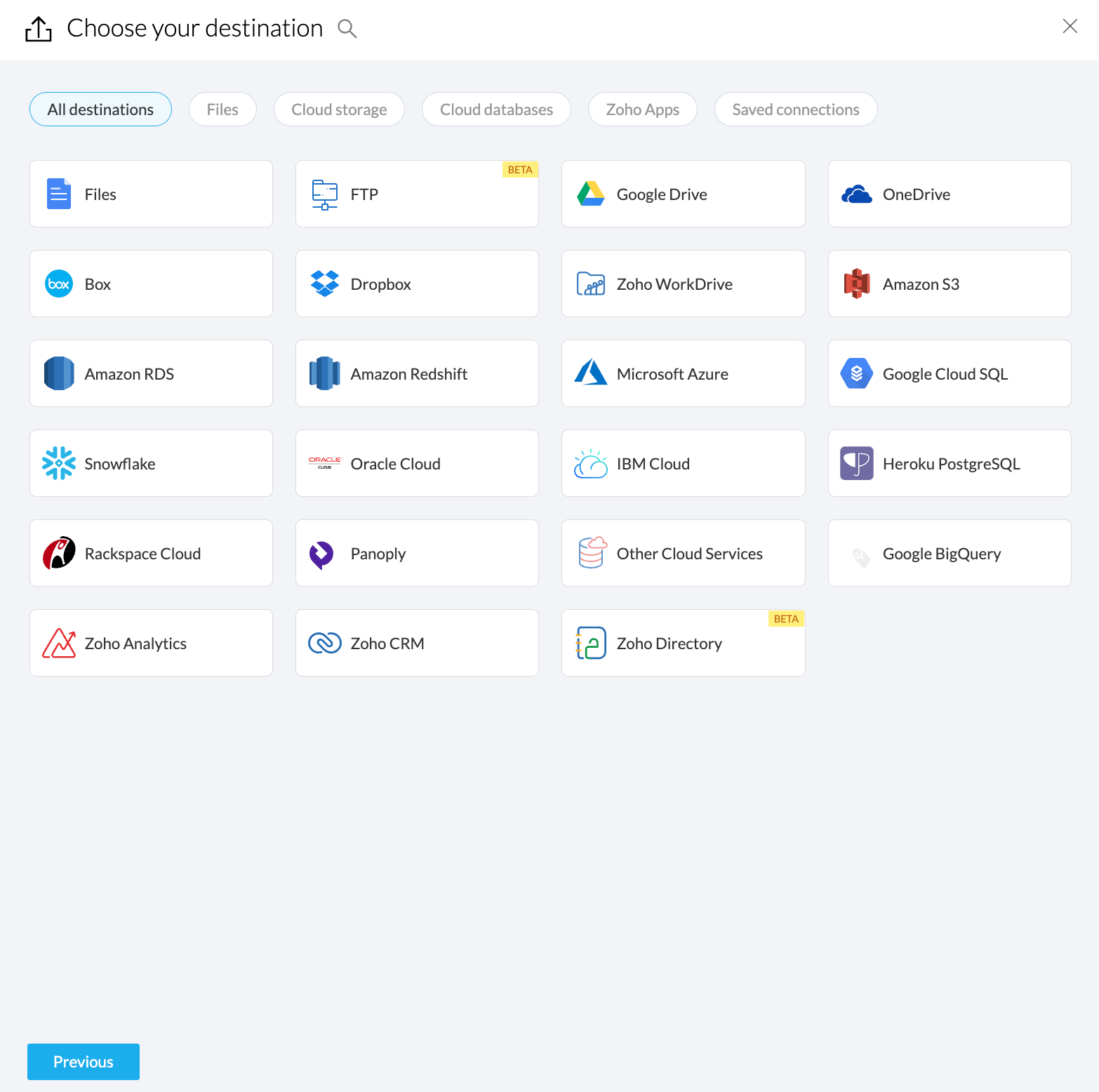Select the Box label text
Viewport: 1099px width, 1092px height.
click(98, 284)
